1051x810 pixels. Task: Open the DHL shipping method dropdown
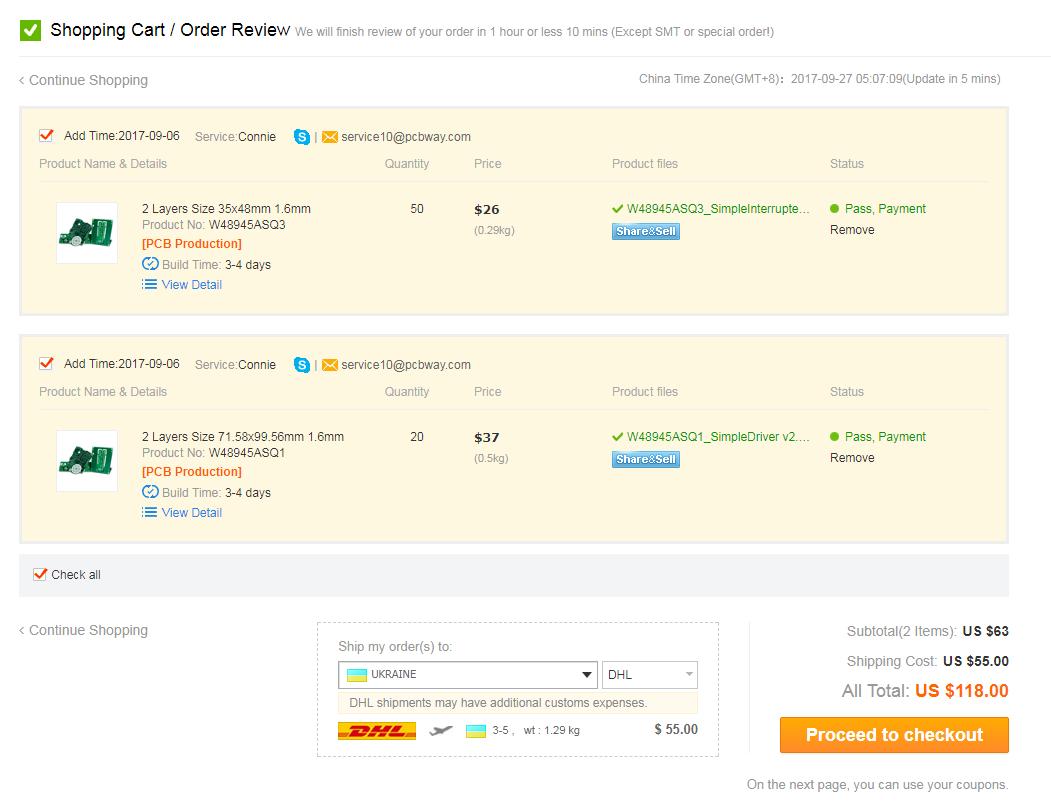tap(649, 675)
